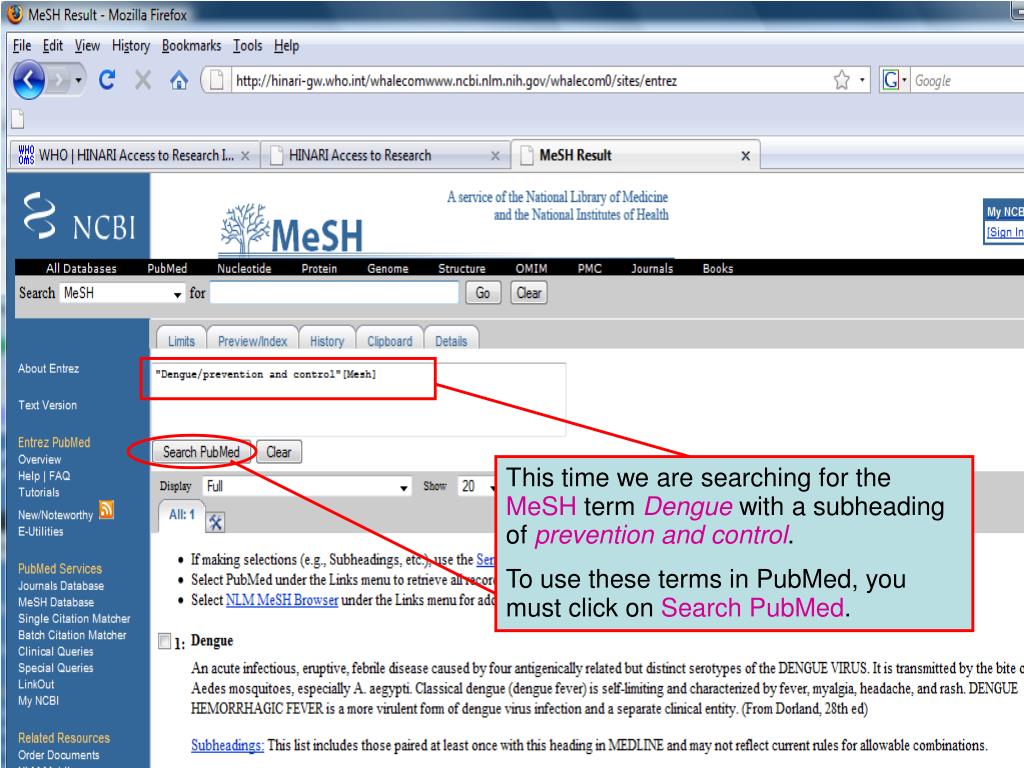Screen dimensions: 1024x768
Task: Open Single Citation Matcher sidebar link
Action: [x=74, y=618]
